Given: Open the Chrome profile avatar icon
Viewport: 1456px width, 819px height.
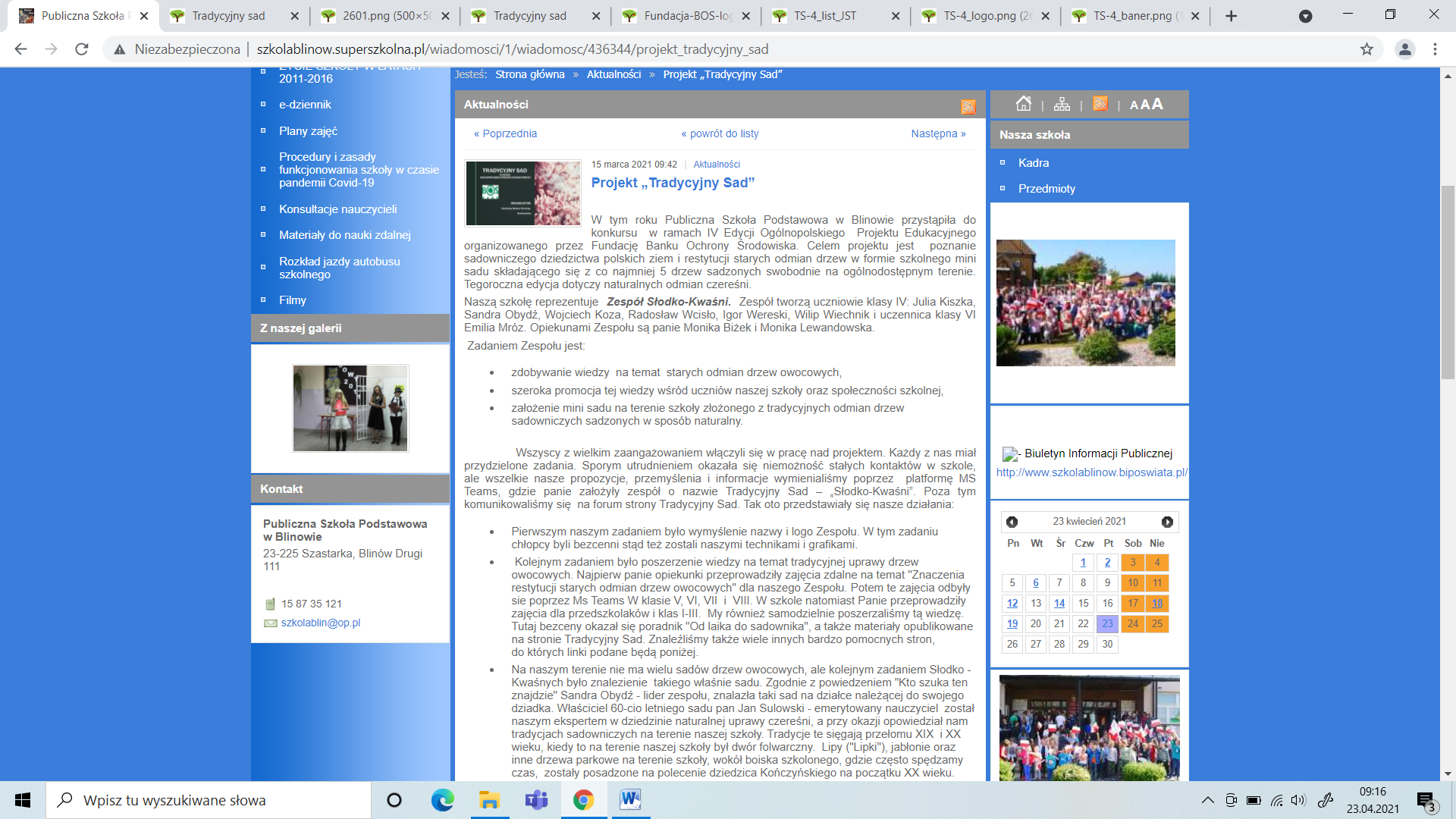Looking at the screenshot, I should (x=1404, y=49).
